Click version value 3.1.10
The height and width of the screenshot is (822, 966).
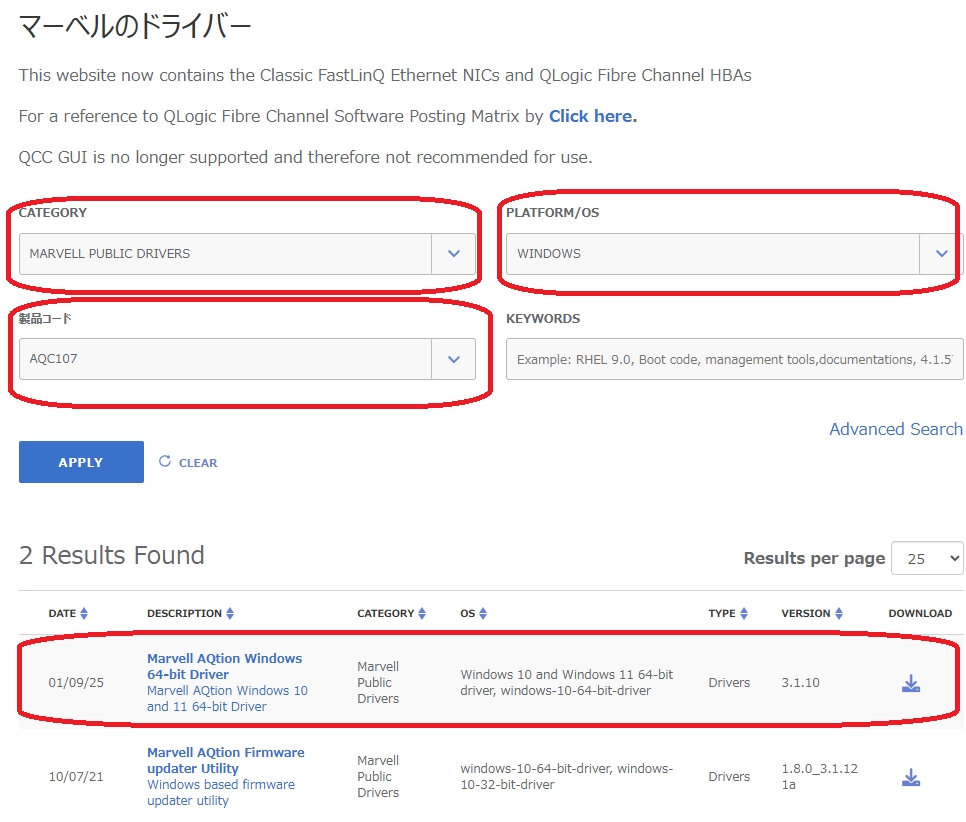click(800, 683)
